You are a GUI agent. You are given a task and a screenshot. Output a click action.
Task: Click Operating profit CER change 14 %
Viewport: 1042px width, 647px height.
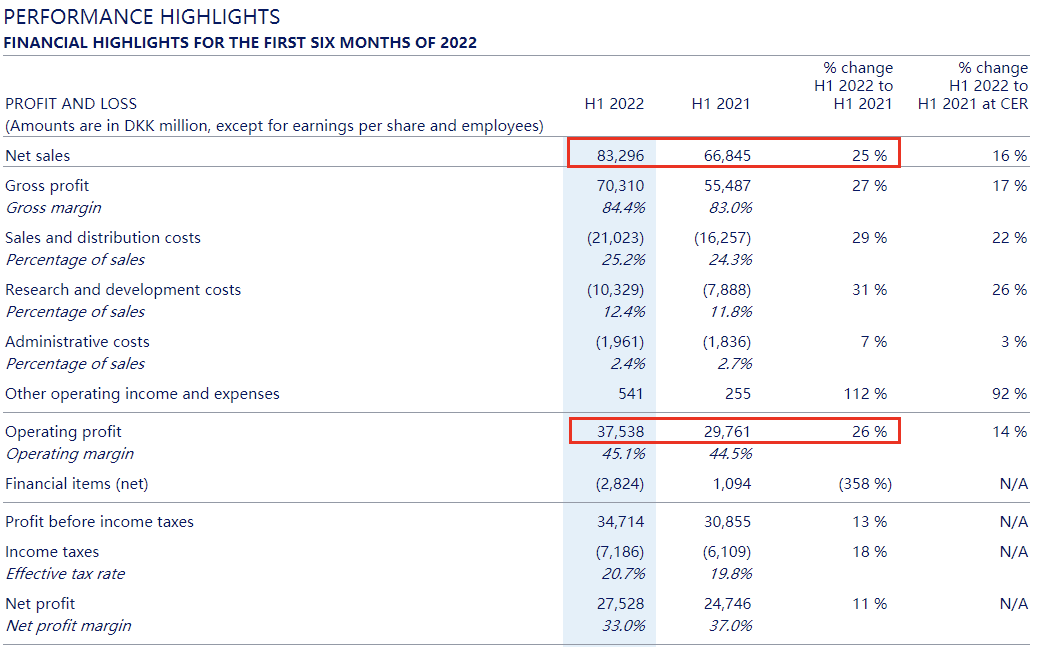pos(1009,432)
